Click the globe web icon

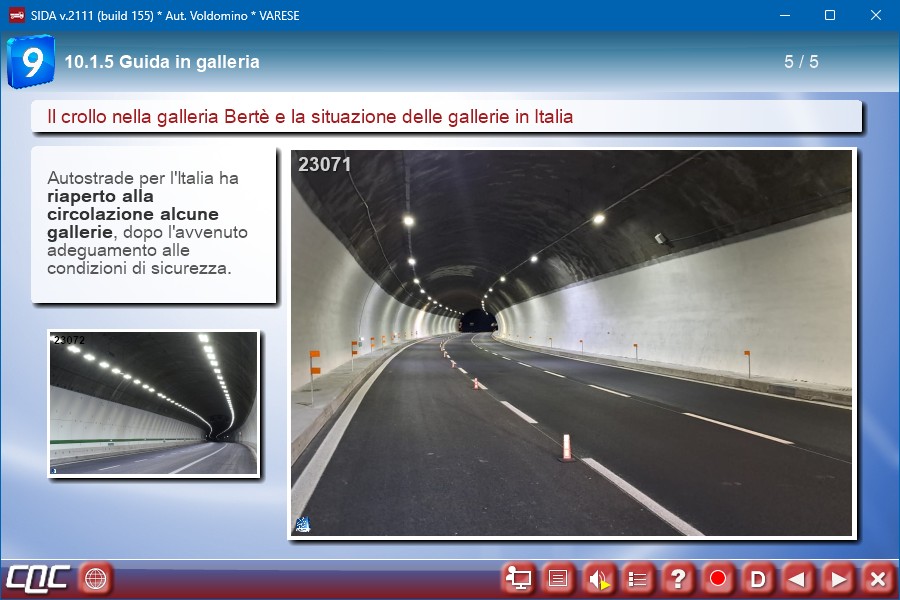(x=96, y=578)
